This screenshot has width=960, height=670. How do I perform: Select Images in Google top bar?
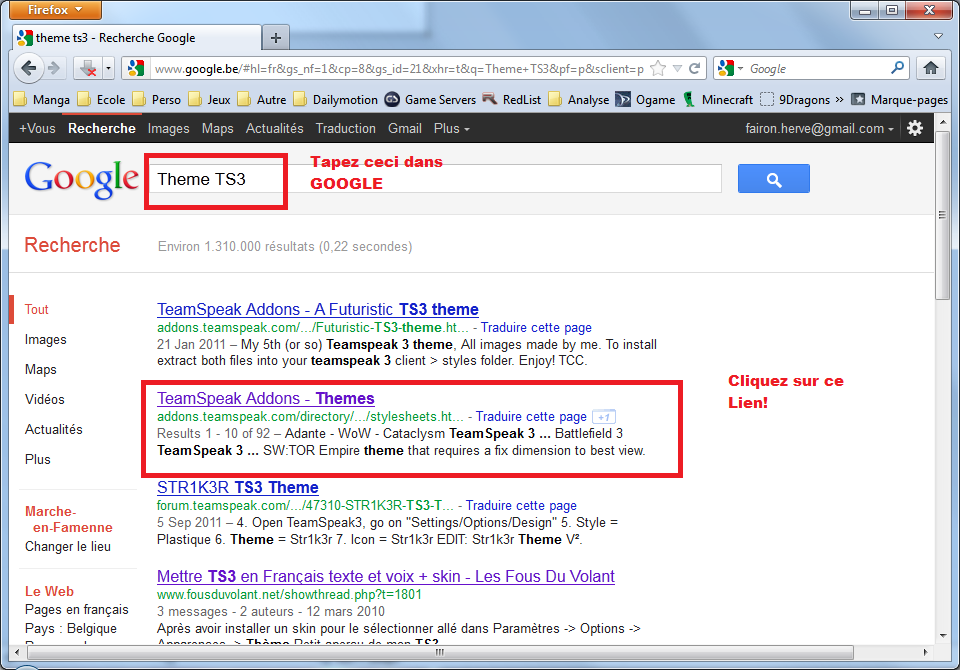click(168, 129)
